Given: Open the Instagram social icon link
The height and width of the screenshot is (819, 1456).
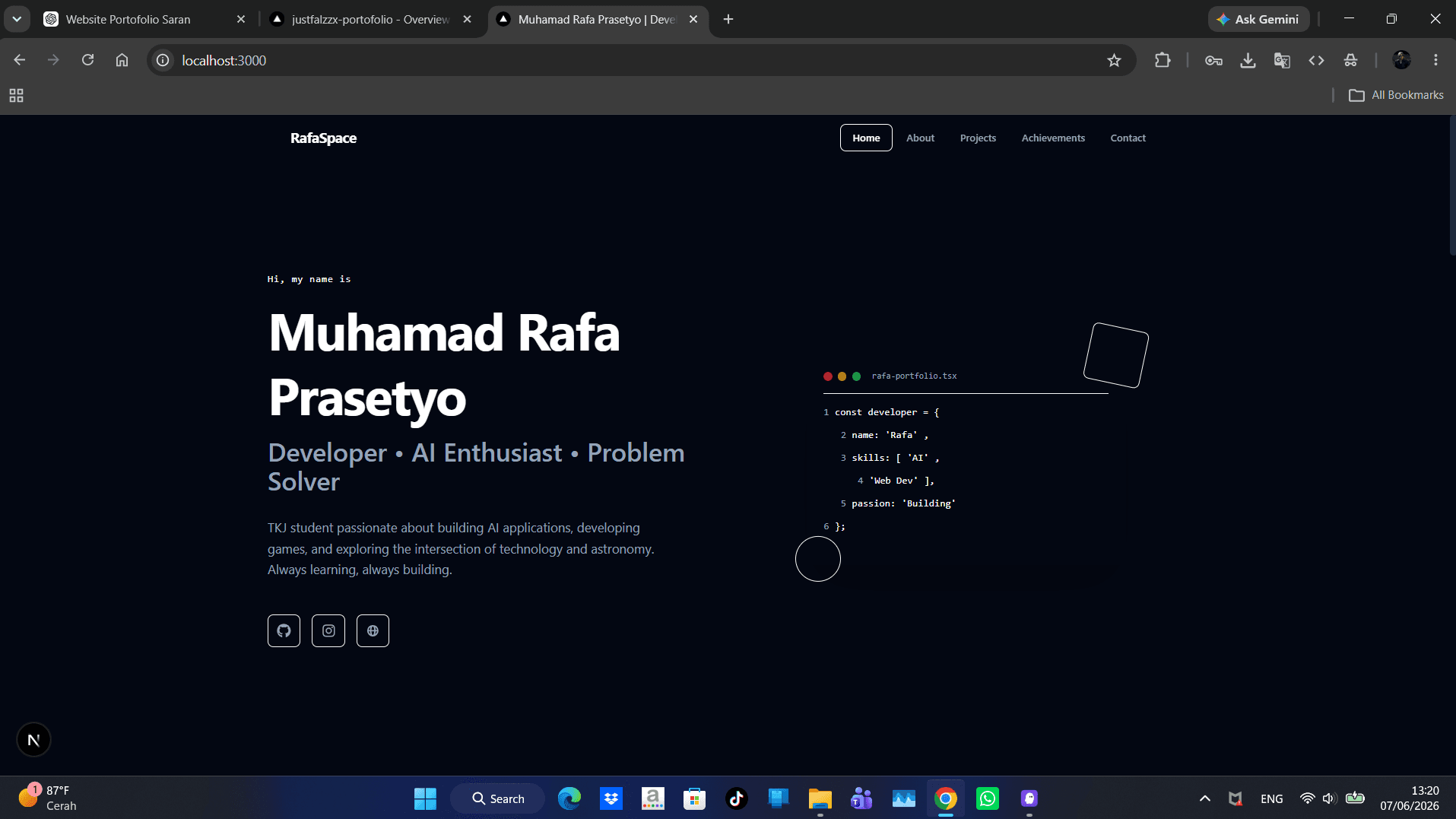Looking at the screenshot, I should pyautogui.click(x=328, y=630).
